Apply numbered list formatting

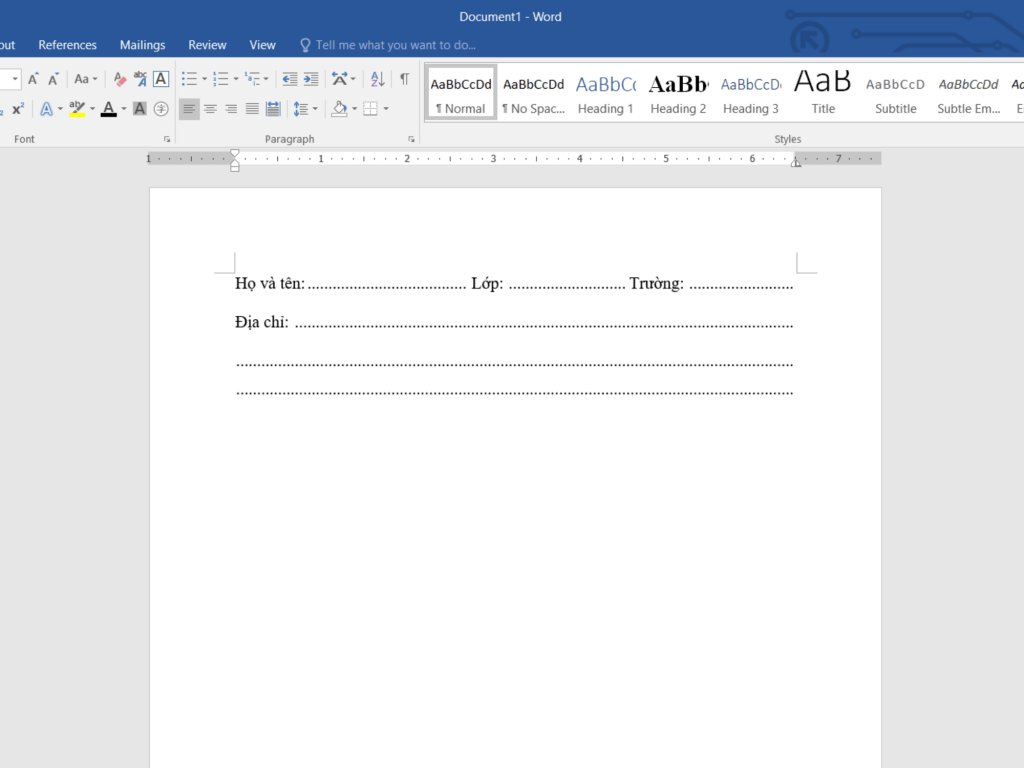coord(219,77)
